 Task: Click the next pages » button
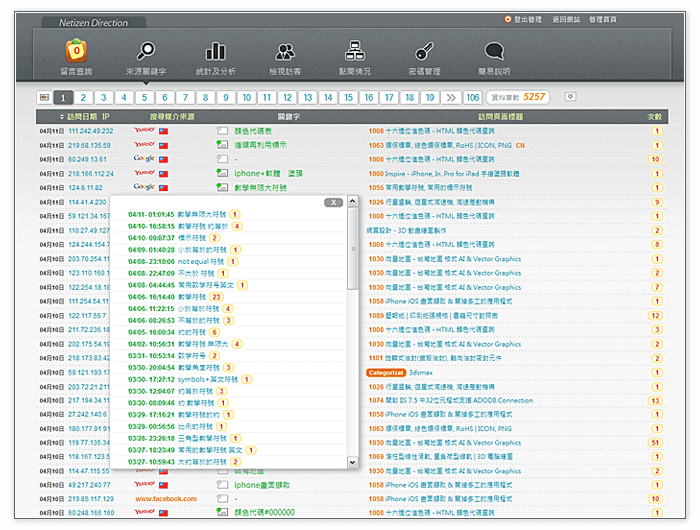[x=451, y=97]
